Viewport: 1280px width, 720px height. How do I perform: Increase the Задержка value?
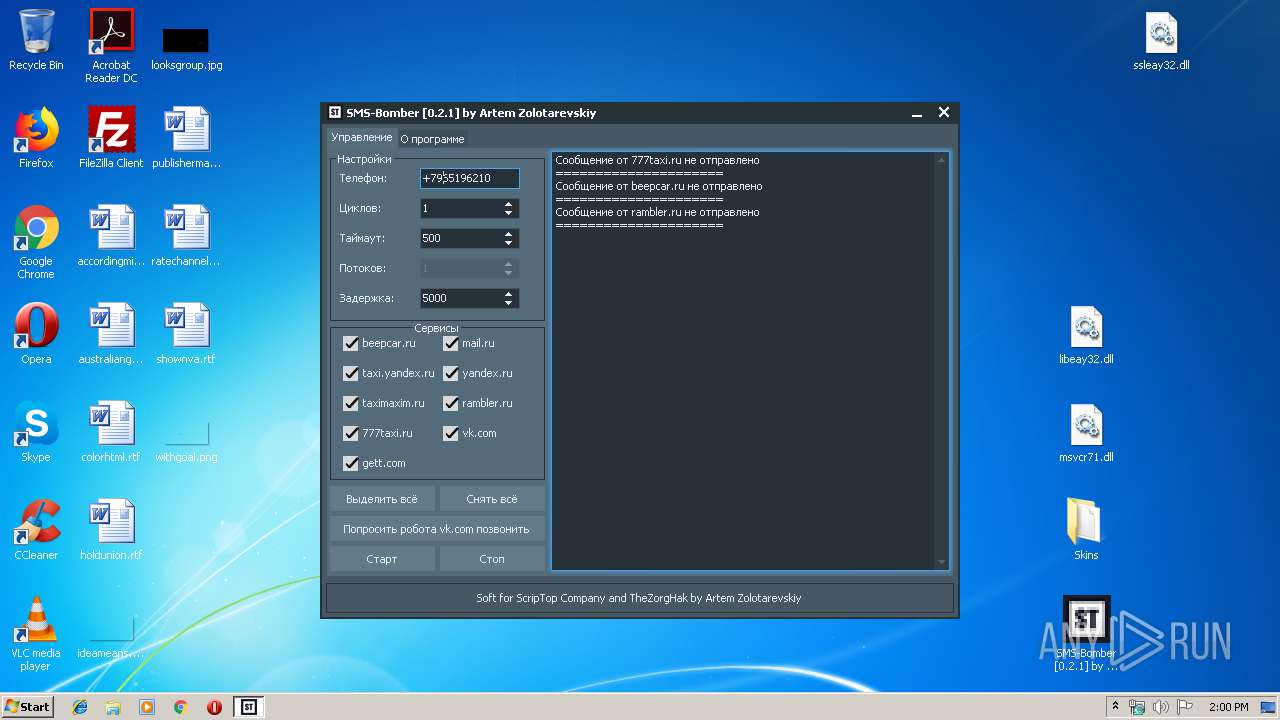tap(509, 294)
